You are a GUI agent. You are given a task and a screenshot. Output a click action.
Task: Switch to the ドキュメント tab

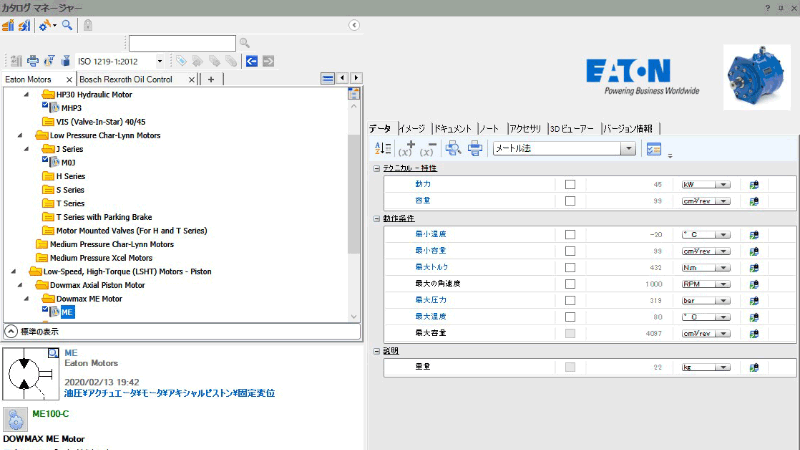click(x=453, y=129)
